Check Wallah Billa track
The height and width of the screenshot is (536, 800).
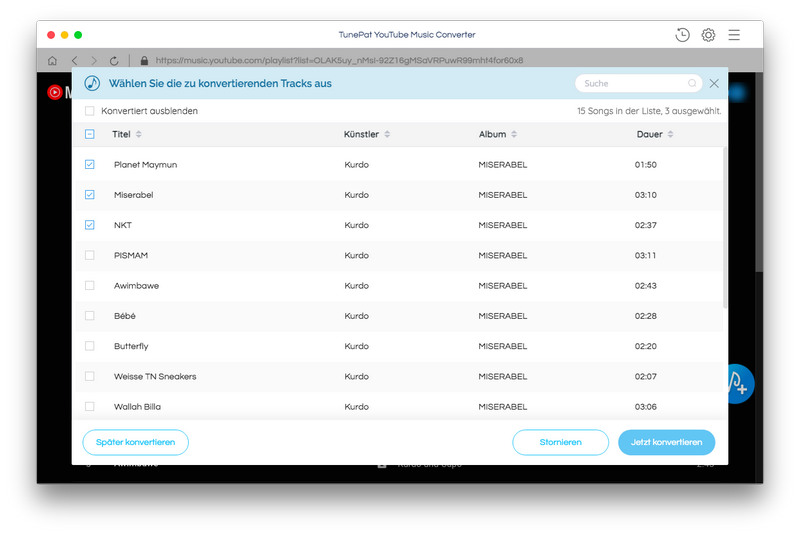90,406
